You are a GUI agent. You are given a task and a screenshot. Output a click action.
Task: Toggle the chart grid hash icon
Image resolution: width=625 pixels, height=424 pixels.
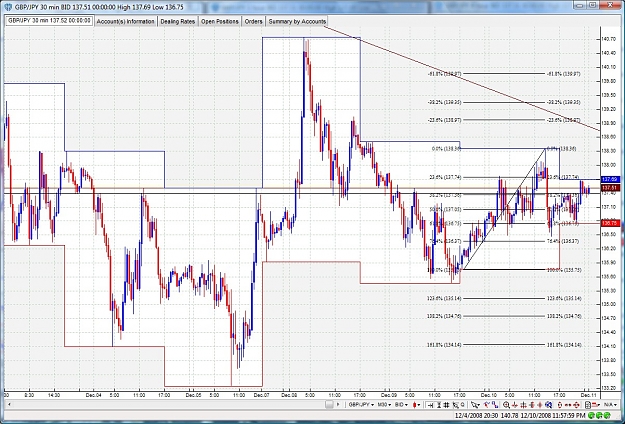446,405
